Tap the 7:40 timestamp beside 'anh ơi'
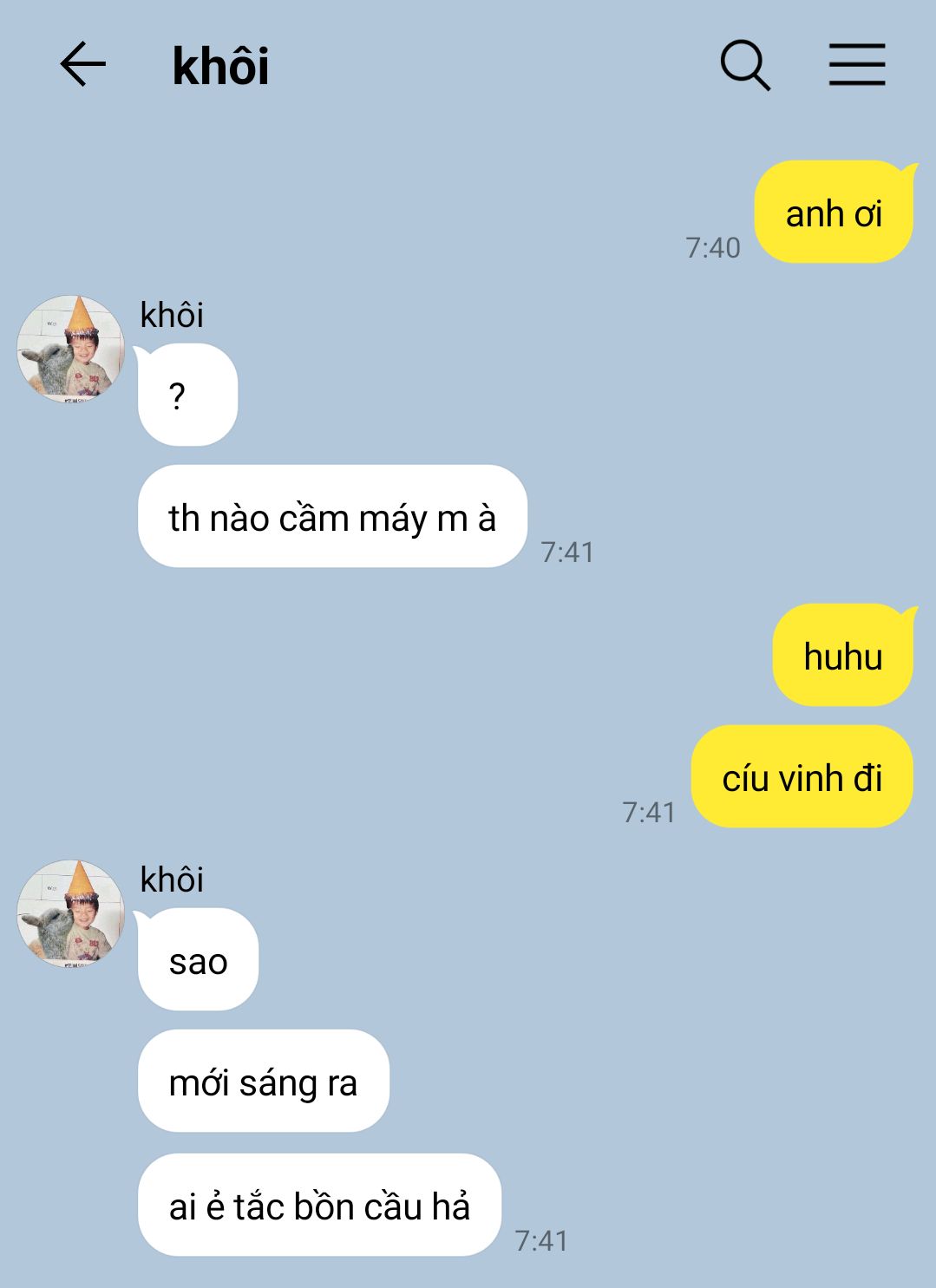Viewport: 936px width, 1288px height. [713, 248]
